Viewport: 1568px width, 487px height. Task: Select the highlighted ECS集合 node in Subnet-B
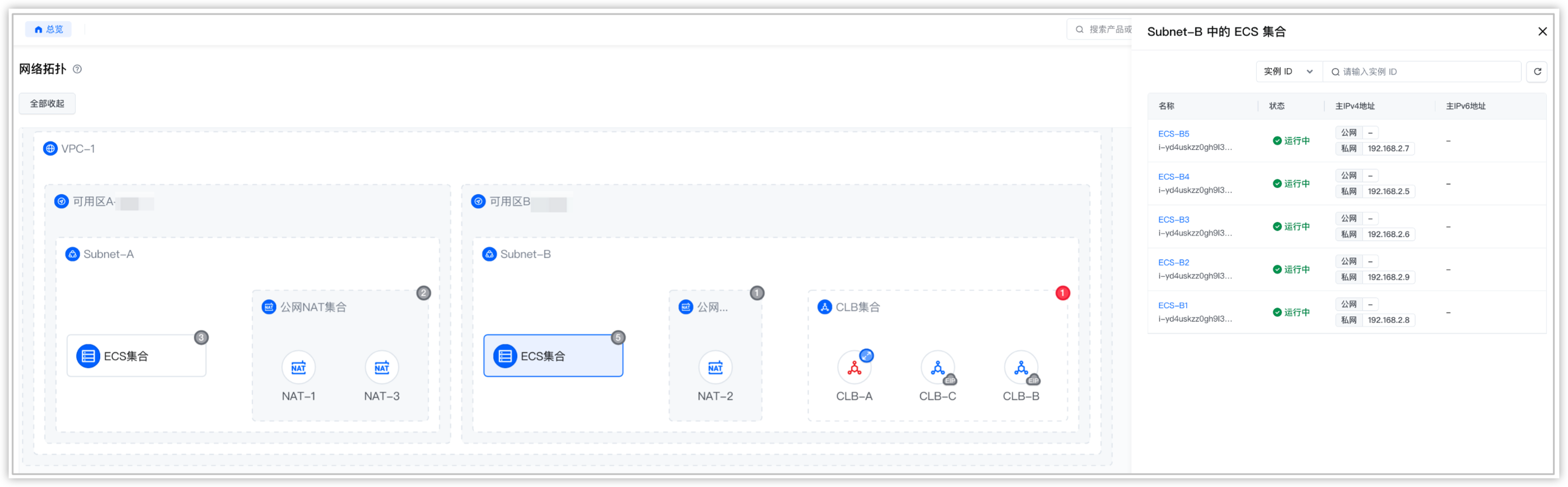point(553,355)
